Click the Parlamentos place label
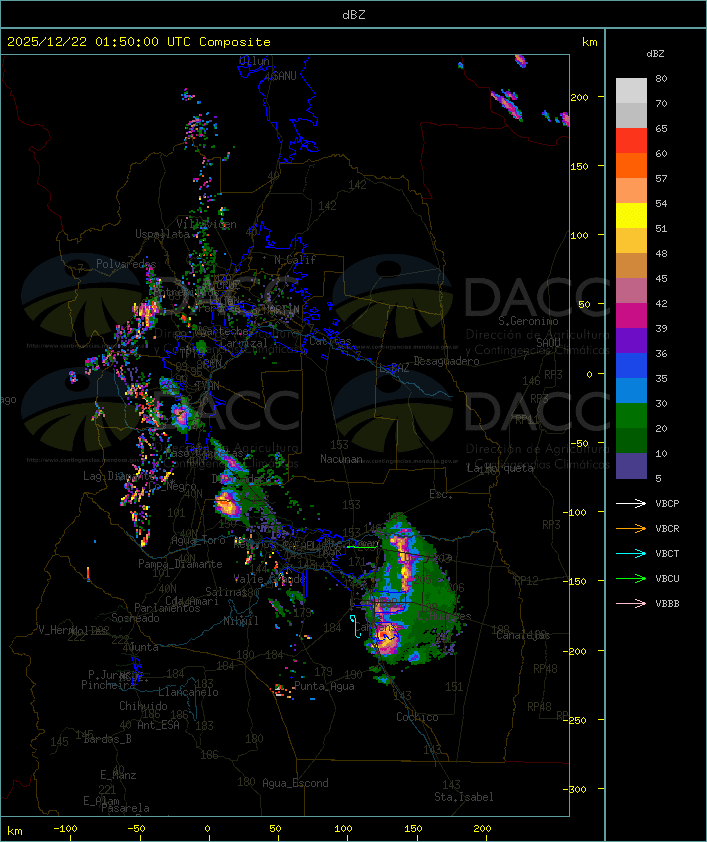This screenshot has height=842, width=707. [x=167, y=608]
